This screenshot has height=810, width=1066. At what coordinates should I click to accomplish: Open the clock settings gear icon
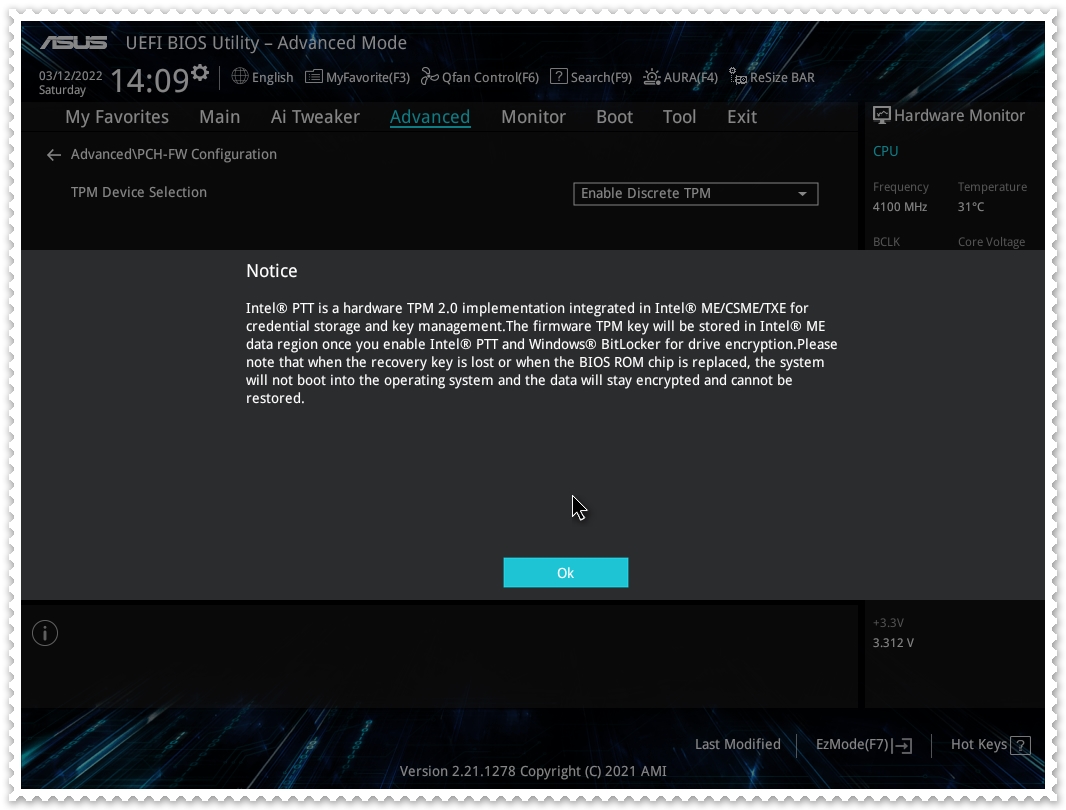click(x=200, y=72)
